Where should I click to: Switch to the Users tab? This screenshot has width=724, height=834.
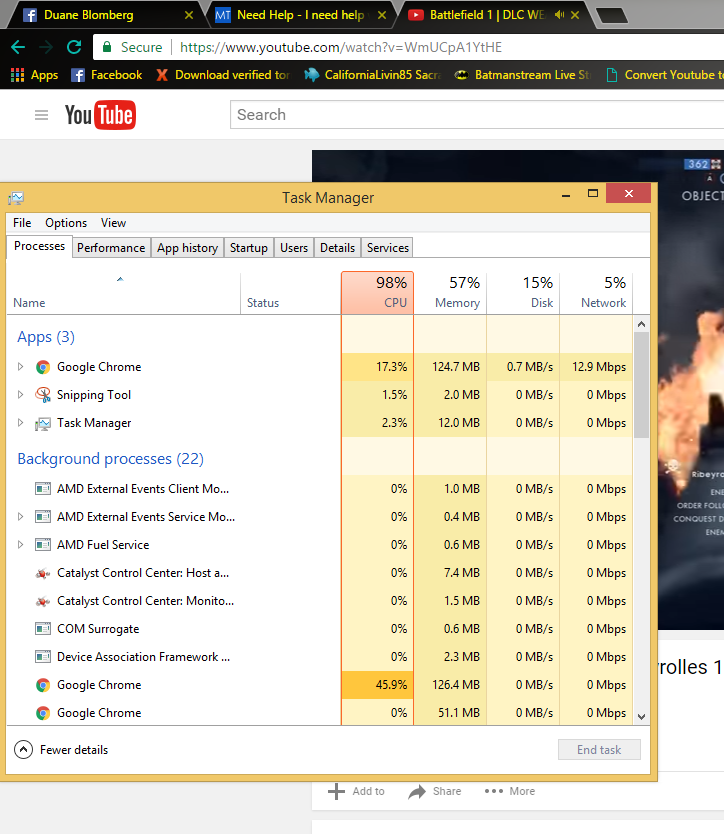pyautogui.click(x=294, y=248)
